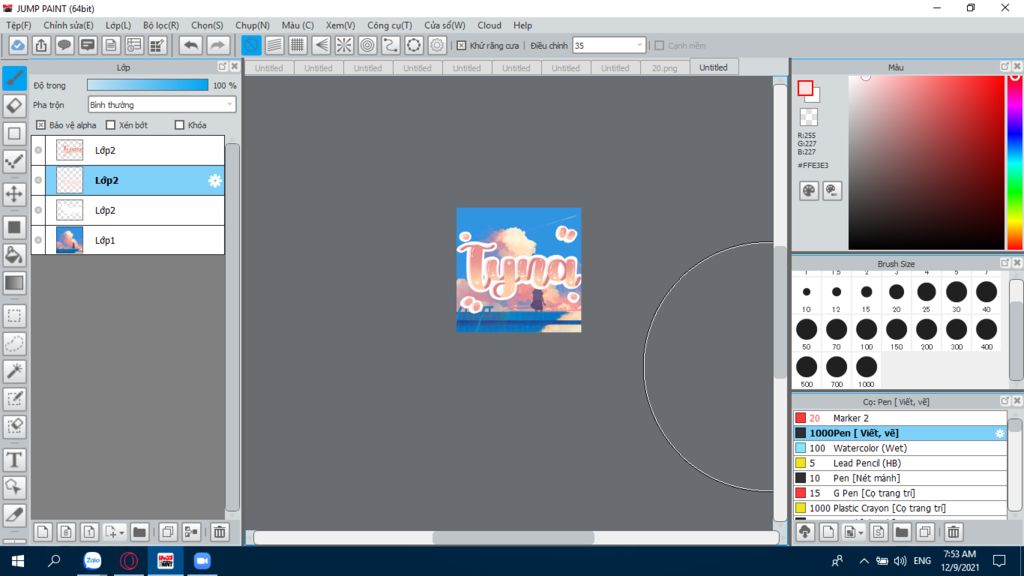Open gear settings of selected Lớp2 layer
Screen dimensions: 1024x576
point(215,181)
